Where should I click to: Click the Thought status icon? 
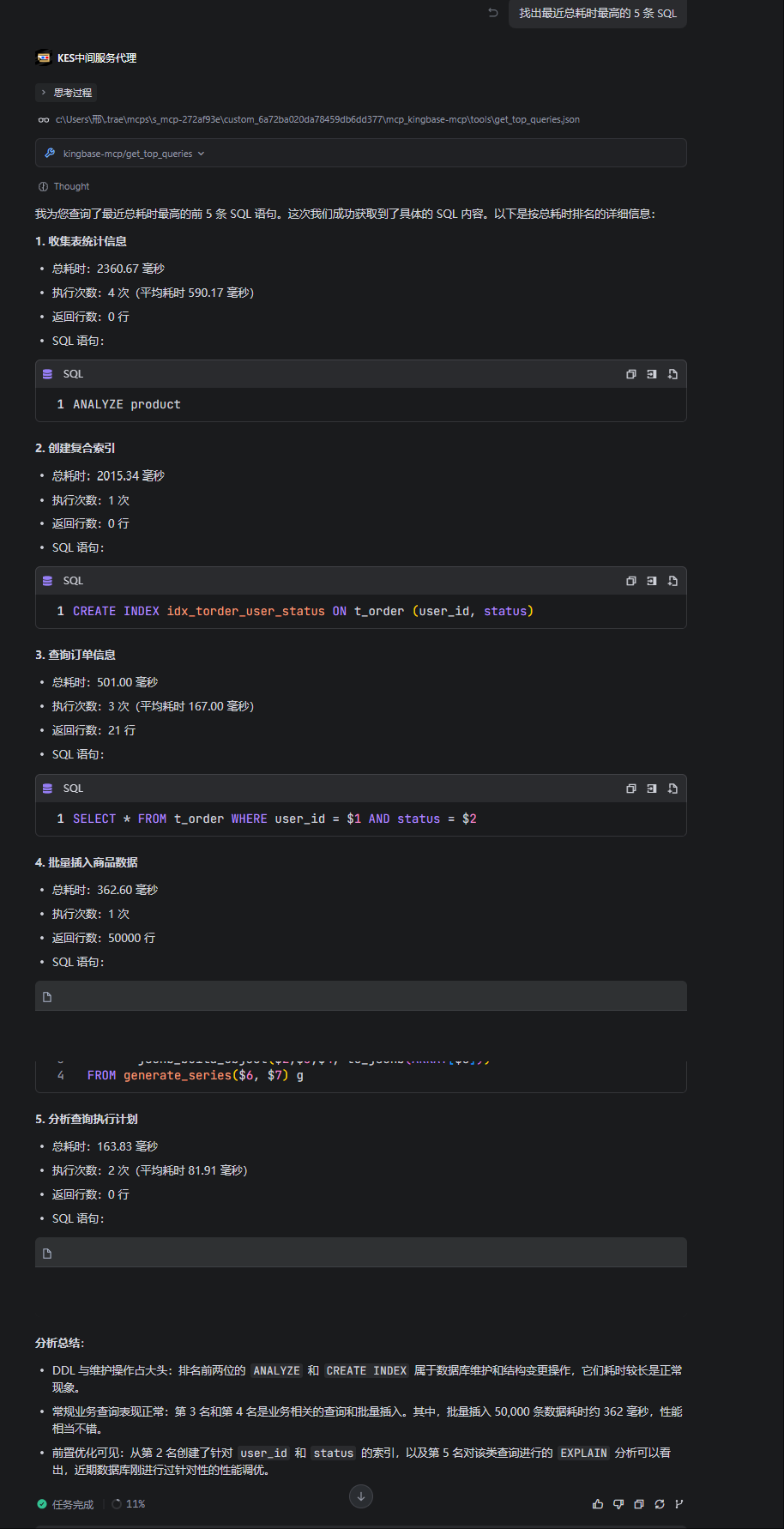43,186
